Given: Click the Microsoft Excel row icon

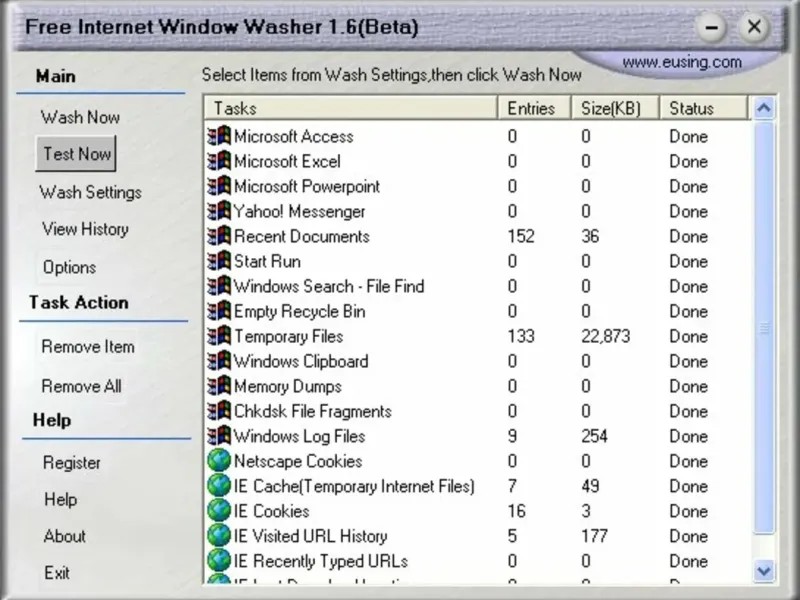Looking at the screenshot, I should (x=219, y=161).
